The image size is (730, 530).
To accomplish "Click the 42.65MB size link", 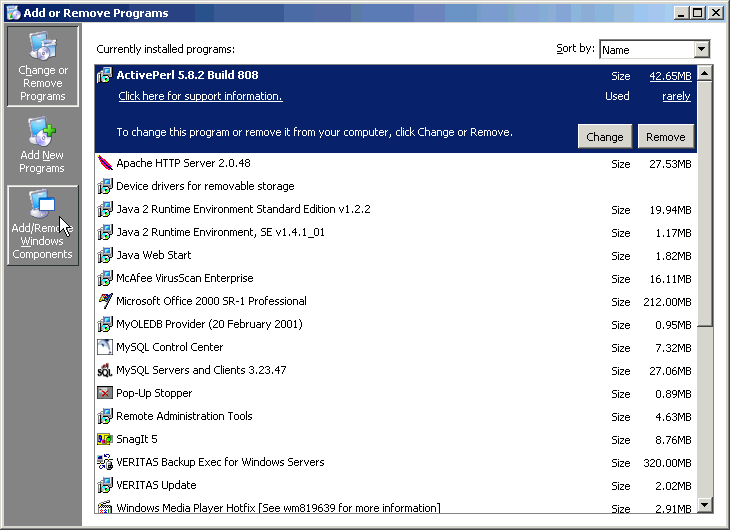I will (x=670, y=76).
